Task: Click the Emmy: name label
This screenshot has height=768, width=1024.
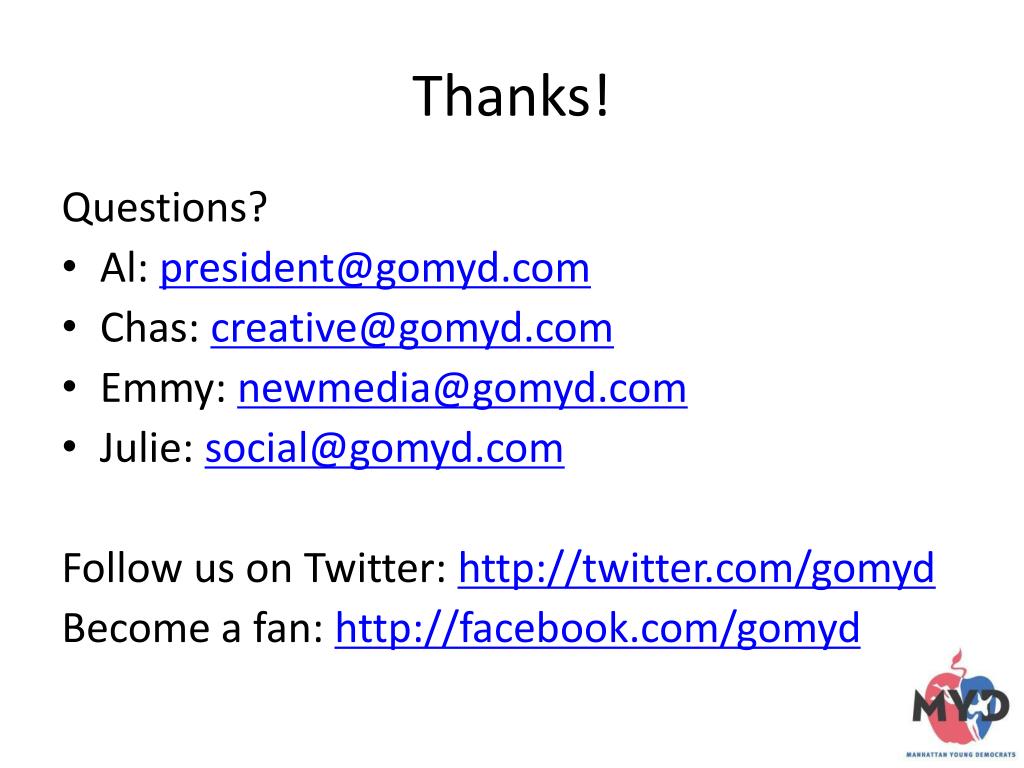Action: pos(163,389)
